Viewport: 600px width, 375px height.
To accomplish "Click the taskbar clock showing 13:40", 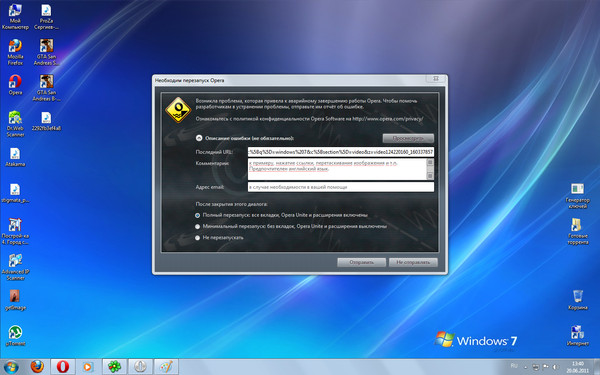I will coord(578,367).
